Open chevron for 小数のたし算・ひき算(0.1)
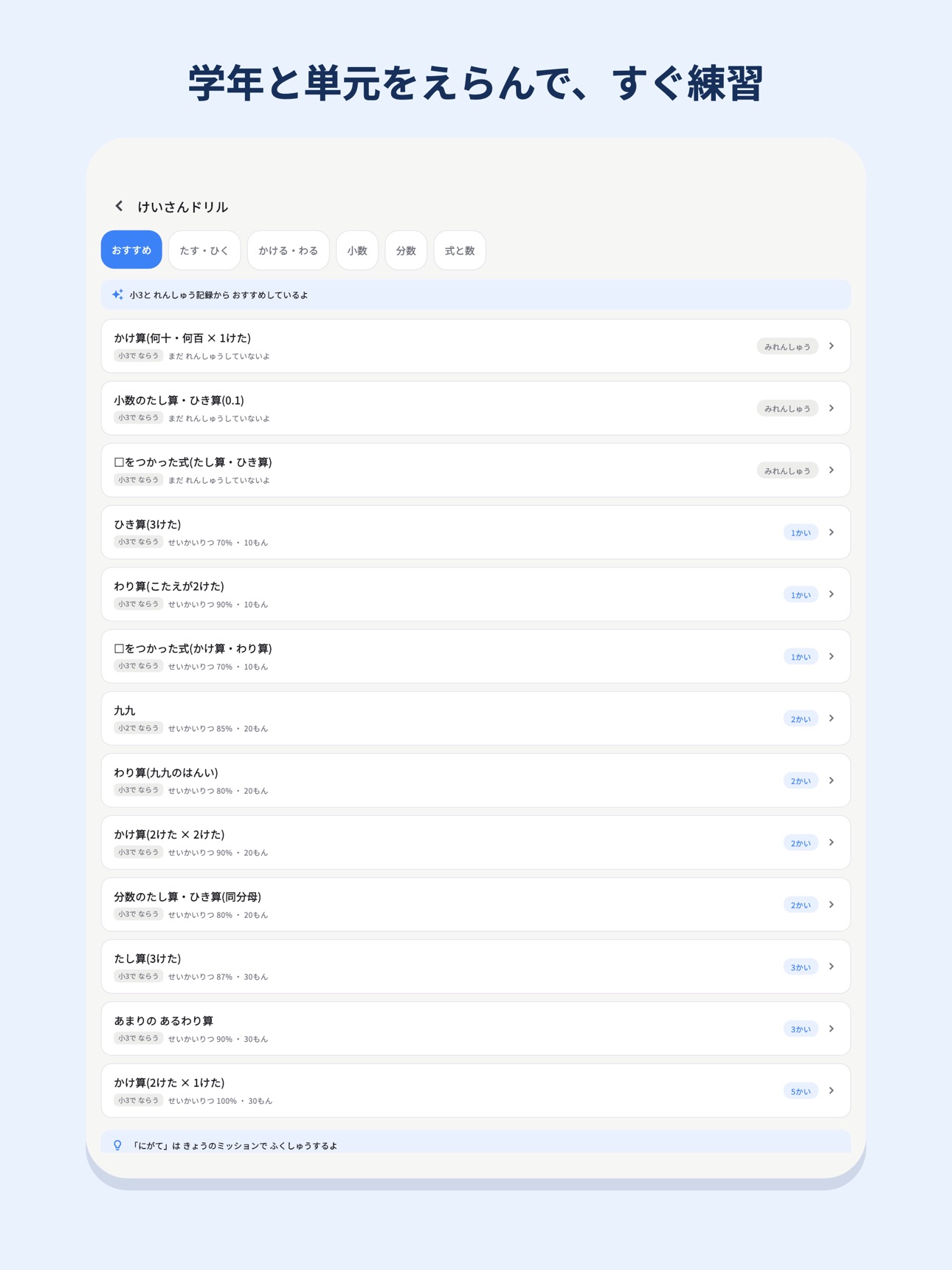Screen dimensions: 952x1270 pos(832,408)
